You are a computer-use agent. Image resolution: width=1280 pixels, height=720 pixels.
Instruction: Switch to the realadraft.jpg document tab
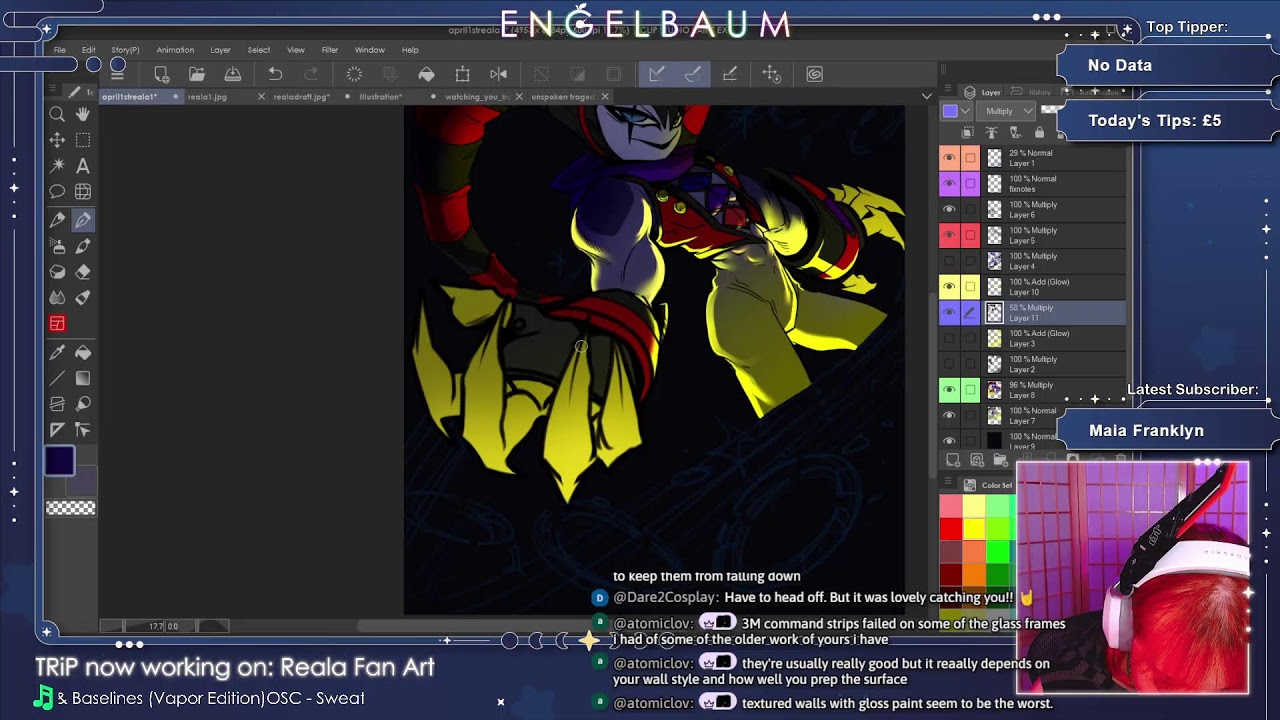click(x=301, y=97)
